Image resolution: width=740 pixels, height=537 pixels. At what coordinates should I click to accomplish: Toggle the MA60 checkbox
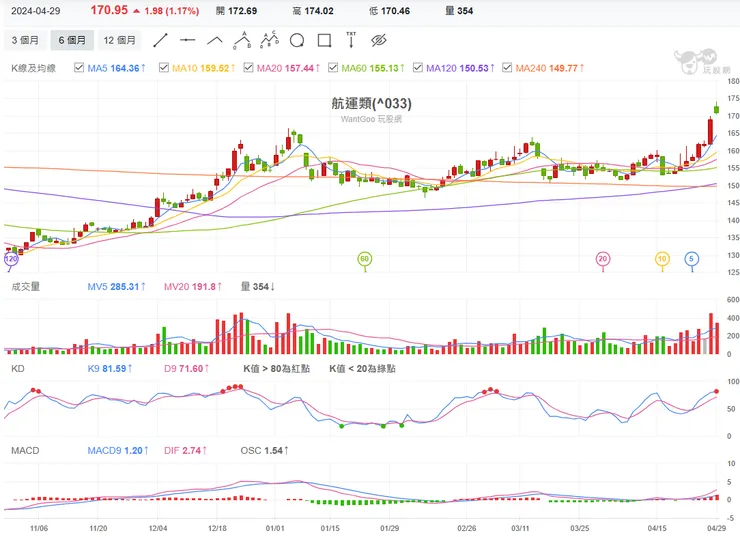coord(334,69)
